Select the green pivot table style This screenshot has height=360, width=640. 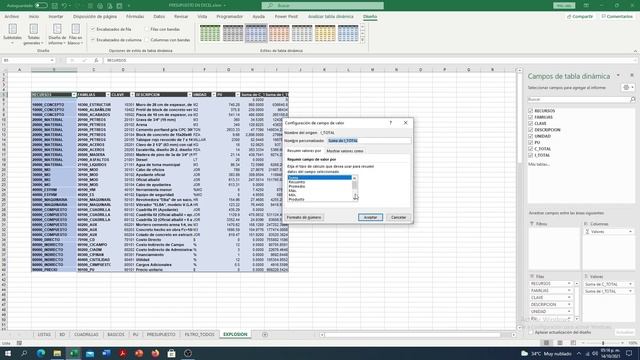(x=210, y=33)
